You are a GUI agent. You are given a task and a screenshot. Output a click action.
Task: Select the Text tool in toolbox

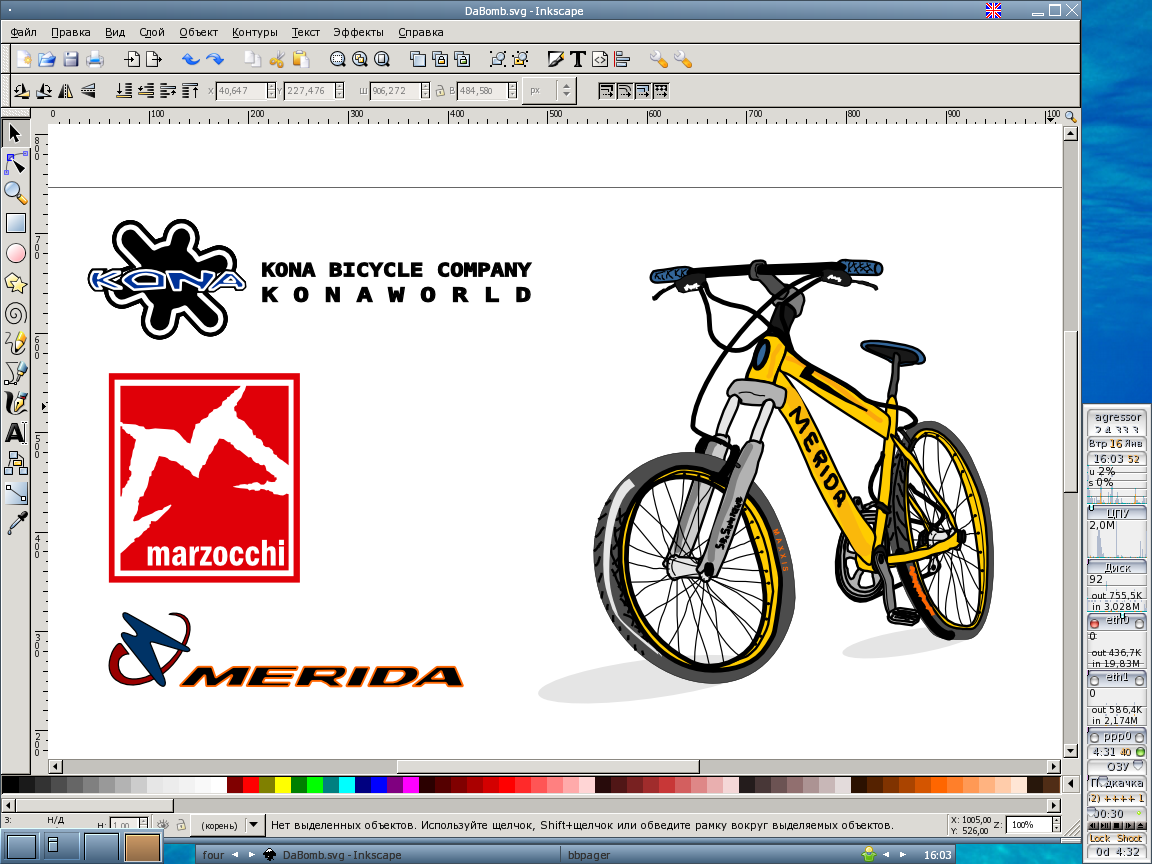(15, 433)
